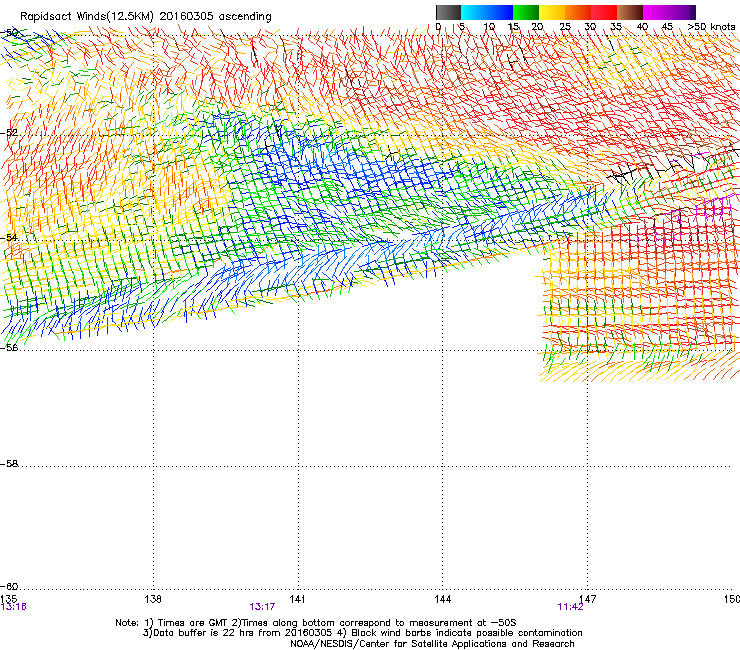Click the latitude label '-52'

click(9, 133)
